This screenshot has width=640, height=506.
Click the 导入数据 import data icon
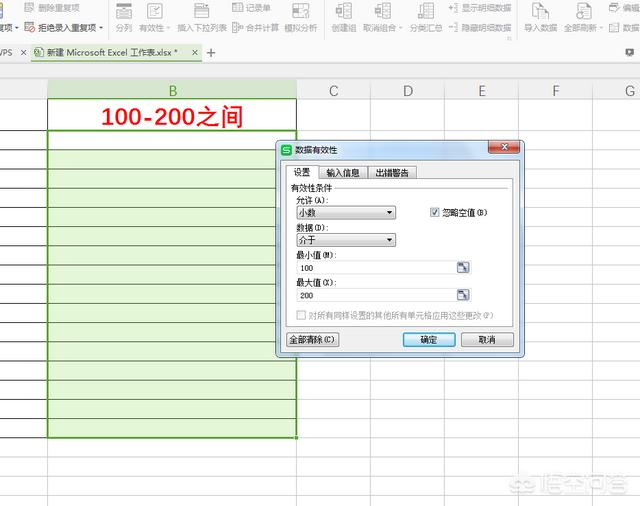540,11
